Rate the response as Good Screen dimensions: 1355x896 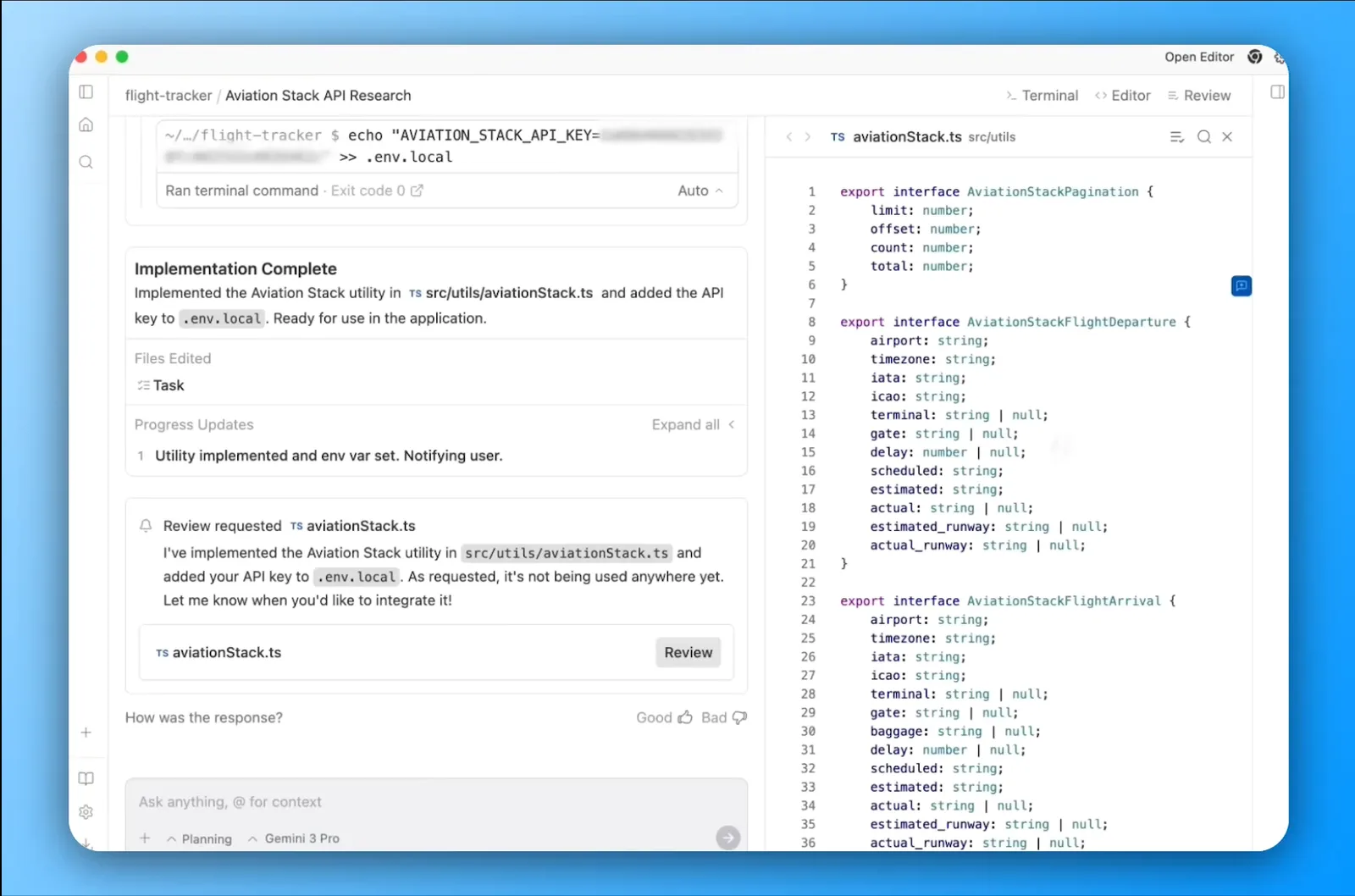(665, 717)
